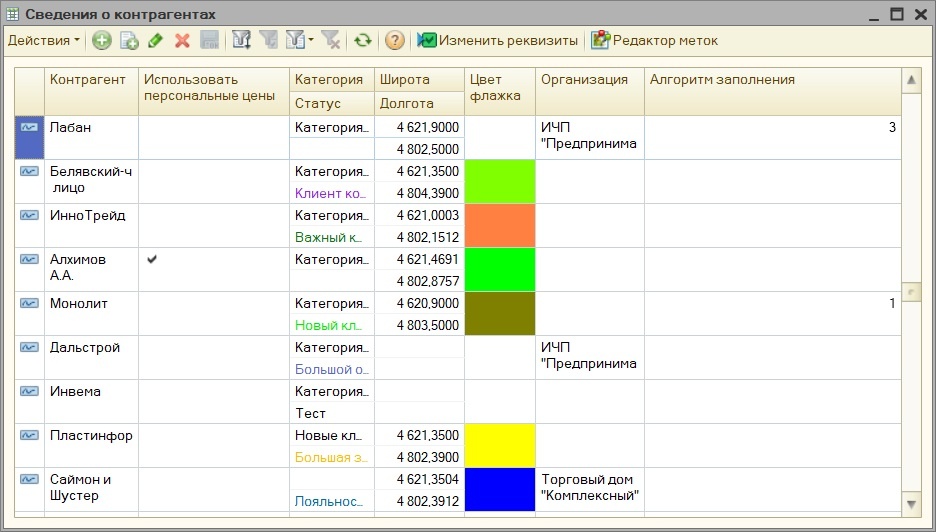
Task: Click the orange Help question icon
Action: click(x=395, y=41)
